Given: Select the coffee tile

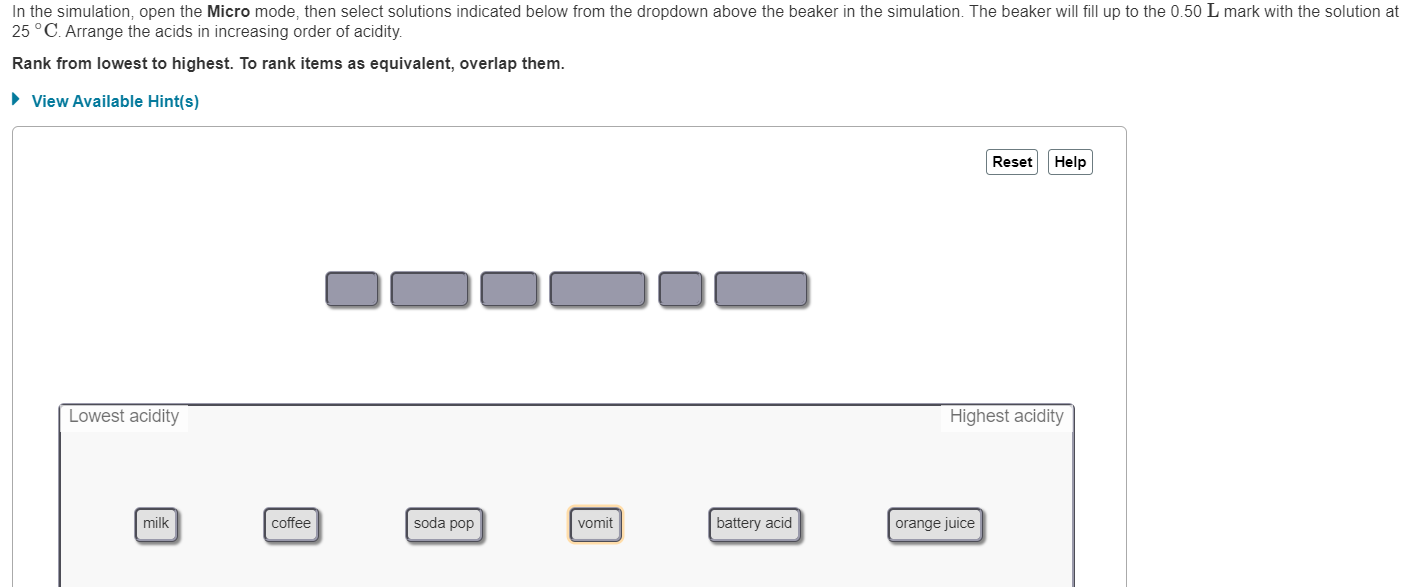Looking at the screenshot, I should coord(291,523).
